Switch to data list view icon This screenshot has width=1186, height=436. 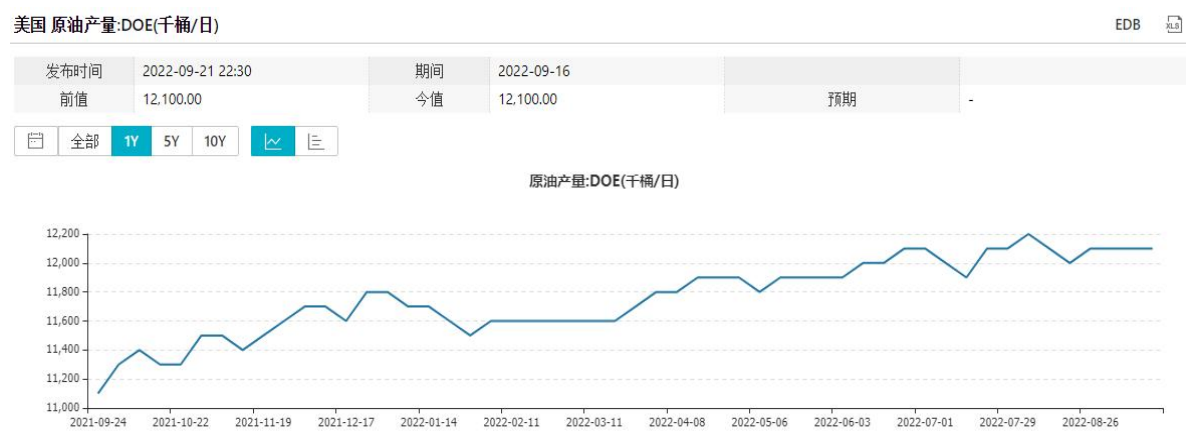(x=316, y=141)
